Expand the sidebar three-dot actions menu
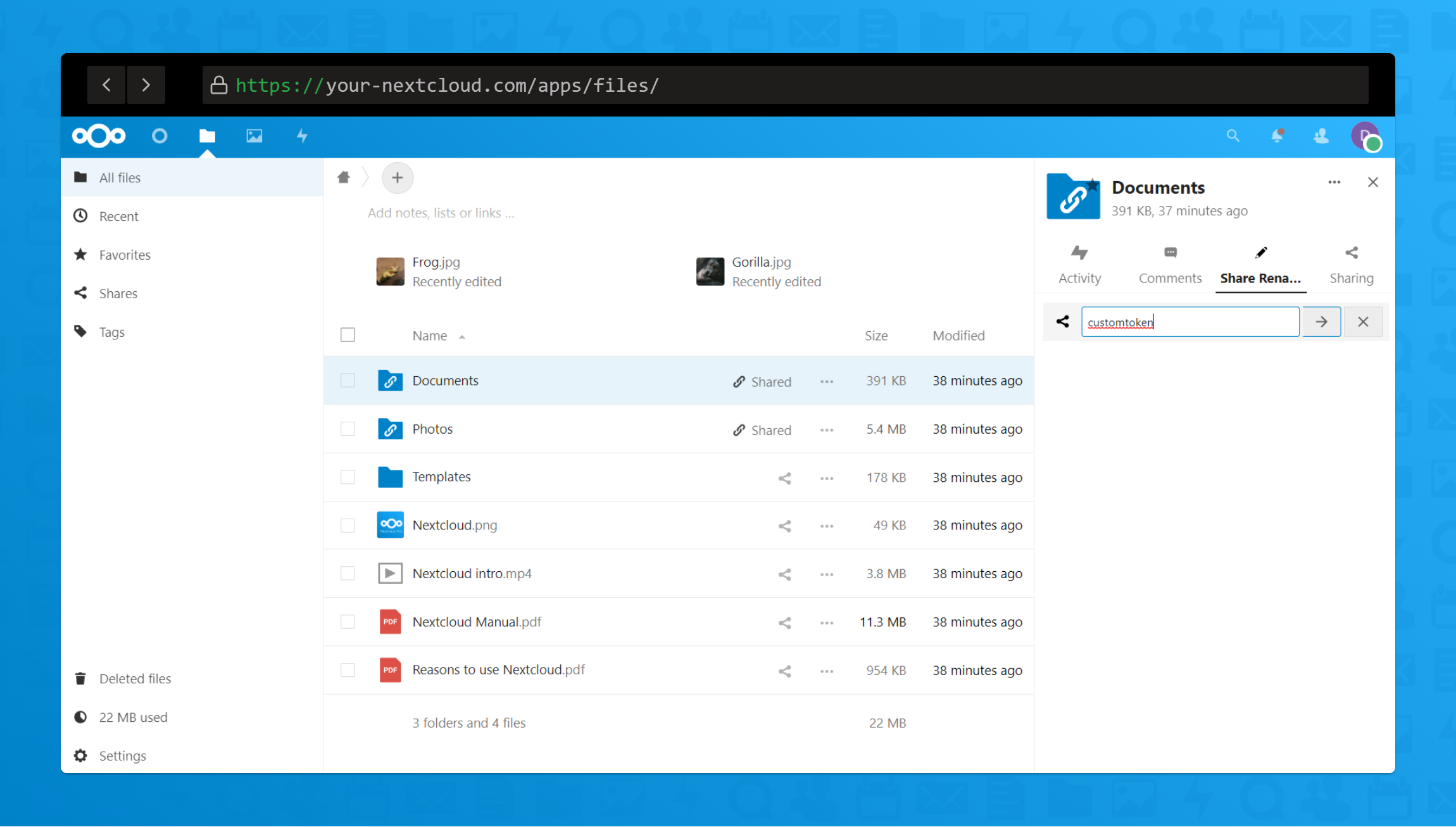 (x=1334, y=182)
